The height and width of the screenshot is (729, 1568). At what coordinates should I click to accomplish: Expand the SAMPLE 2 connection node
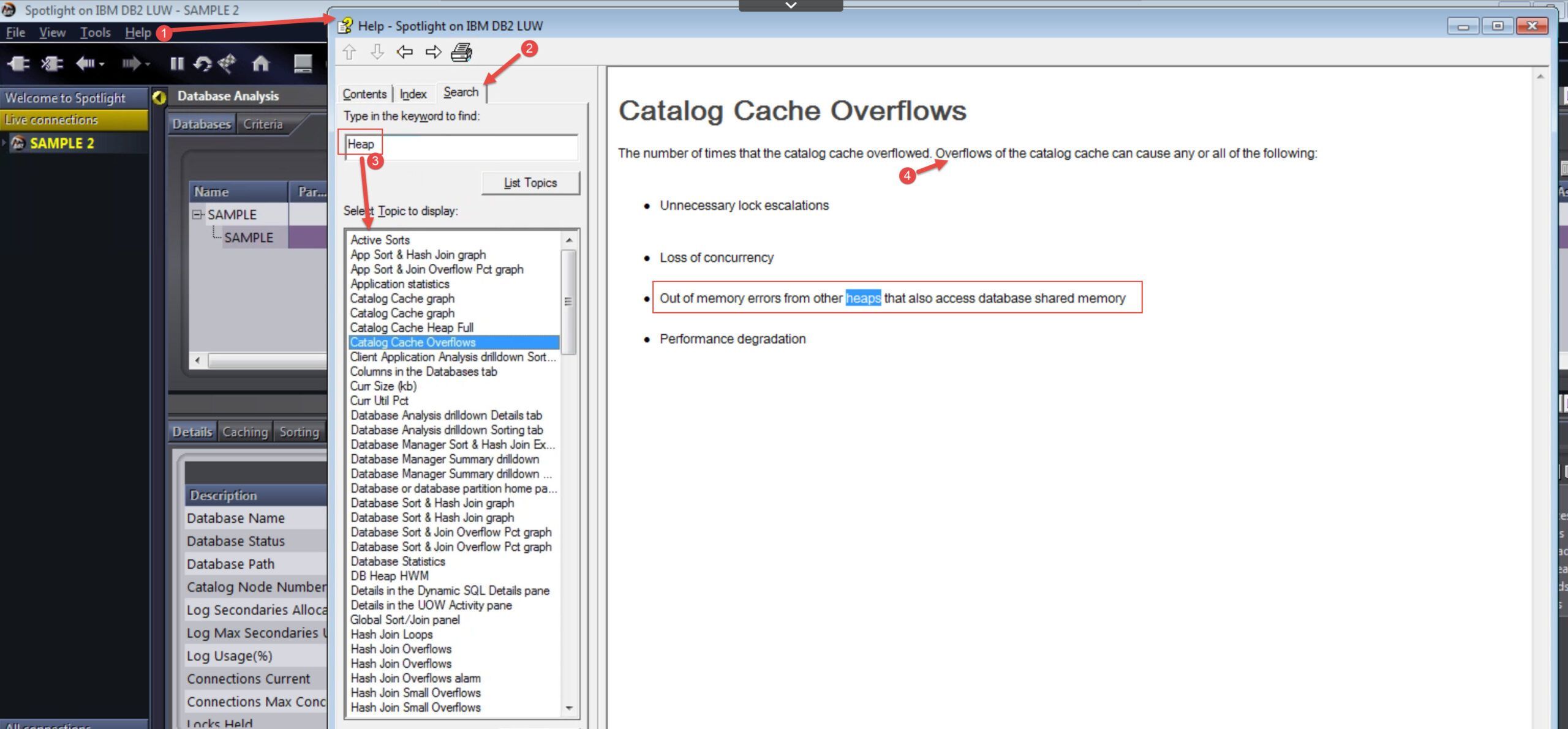click(x=4, y=143)
